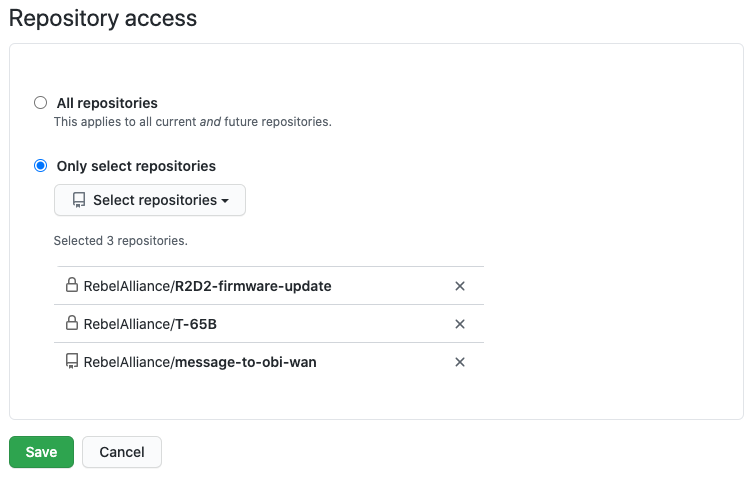Choose the Only select repositories radio option
The width and height of the screenshot is (755, 479).
click(40, 165)
